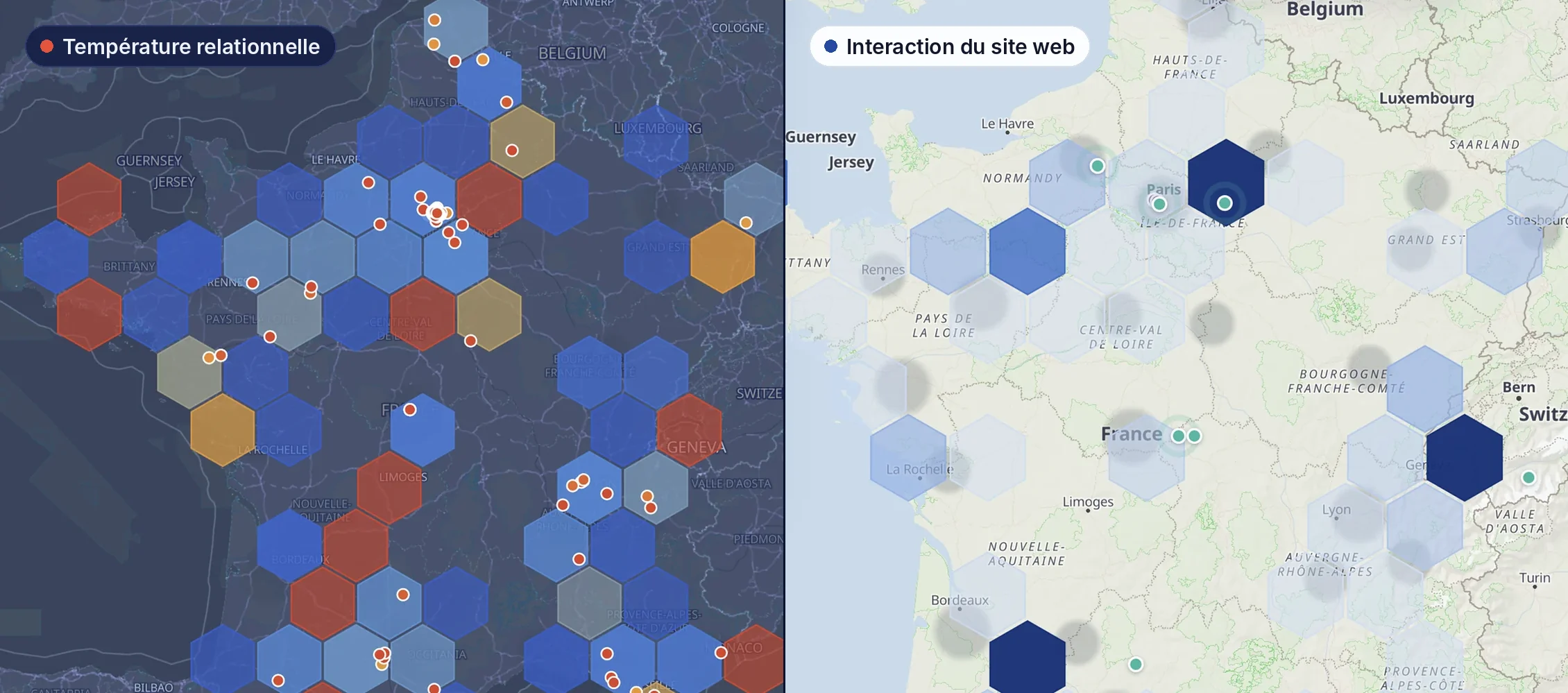
Task: Click the red marker in the Centre-Val de Loire tan hexagon
Action: pyautogui.click(x=470, y=341)
